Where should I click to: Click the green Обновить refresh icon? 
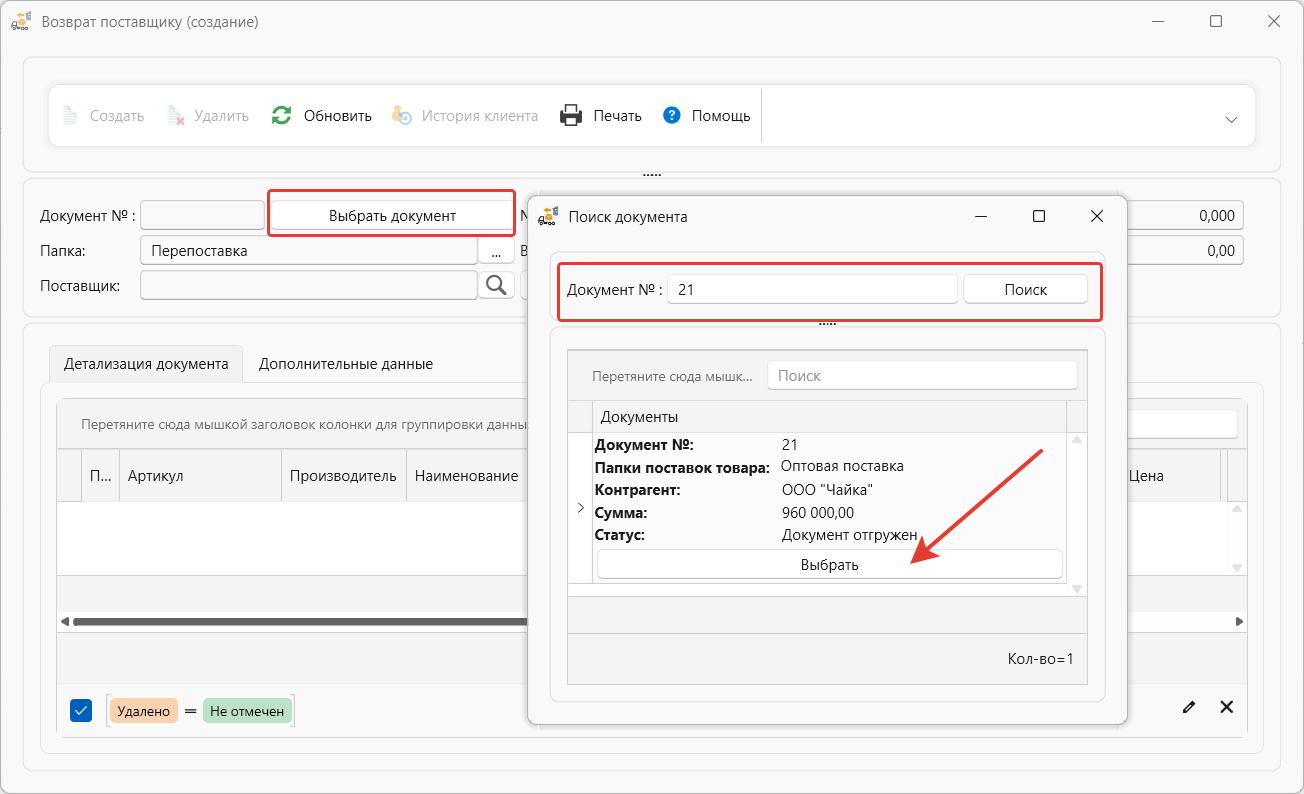(282, 116)
